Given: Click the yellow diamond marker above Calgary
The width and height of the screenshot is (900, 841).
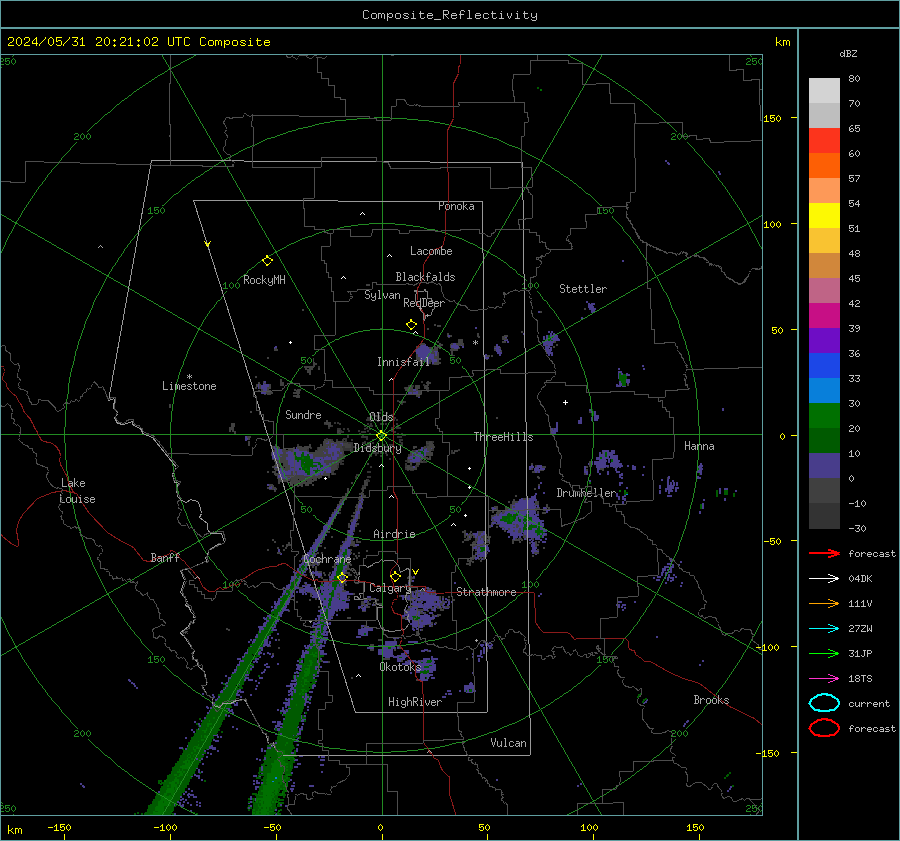Looking at the screenshot, I should 395,576.
